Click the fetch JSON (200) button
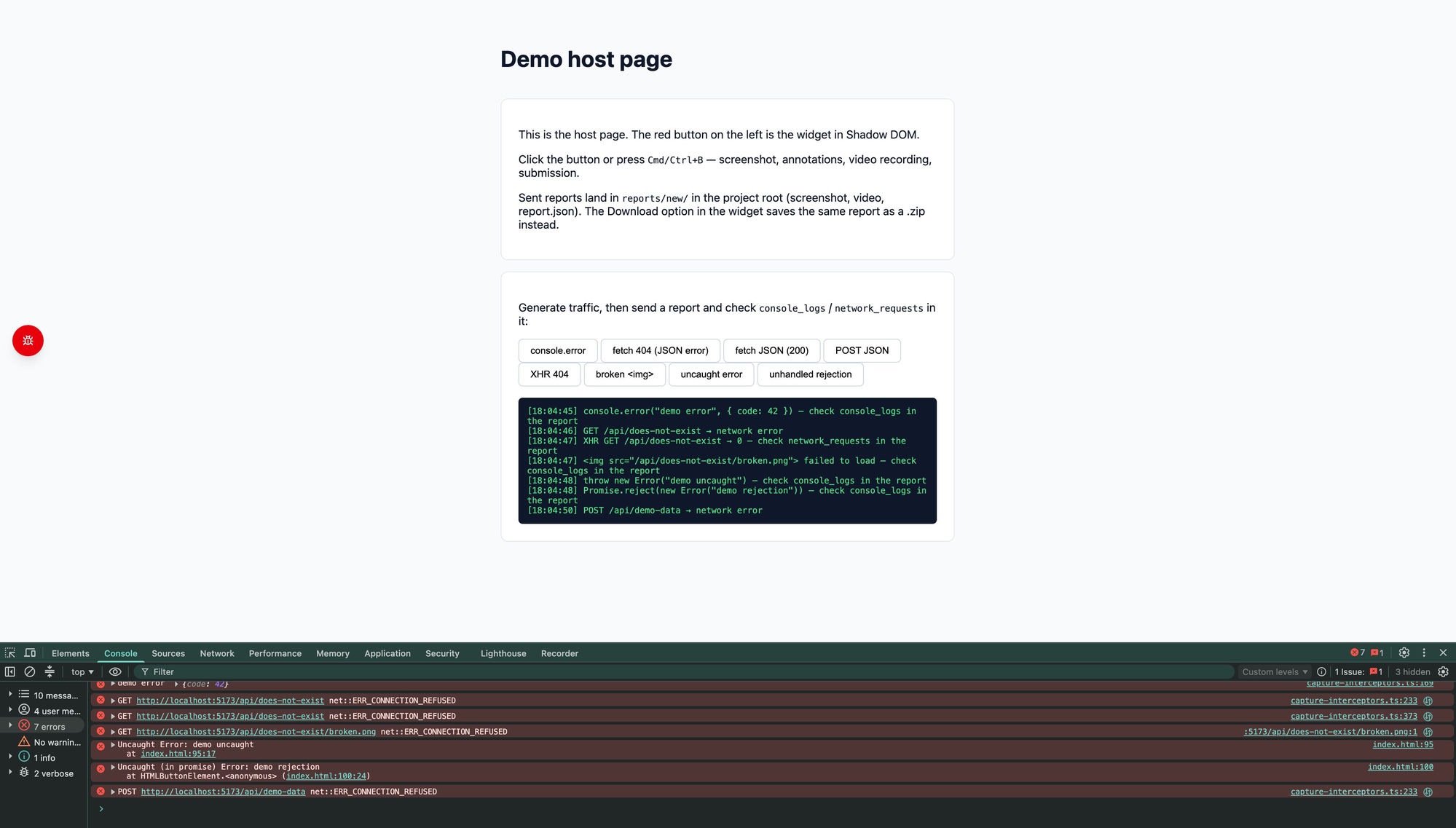1456x828 pixels. coord(771,350)
